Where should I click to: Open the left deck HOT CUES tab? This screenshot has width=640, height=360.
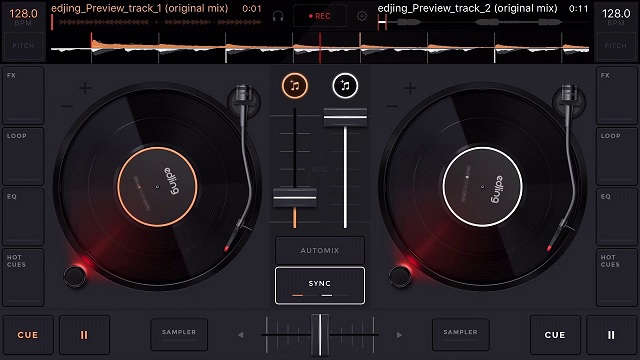pos(23,278)
